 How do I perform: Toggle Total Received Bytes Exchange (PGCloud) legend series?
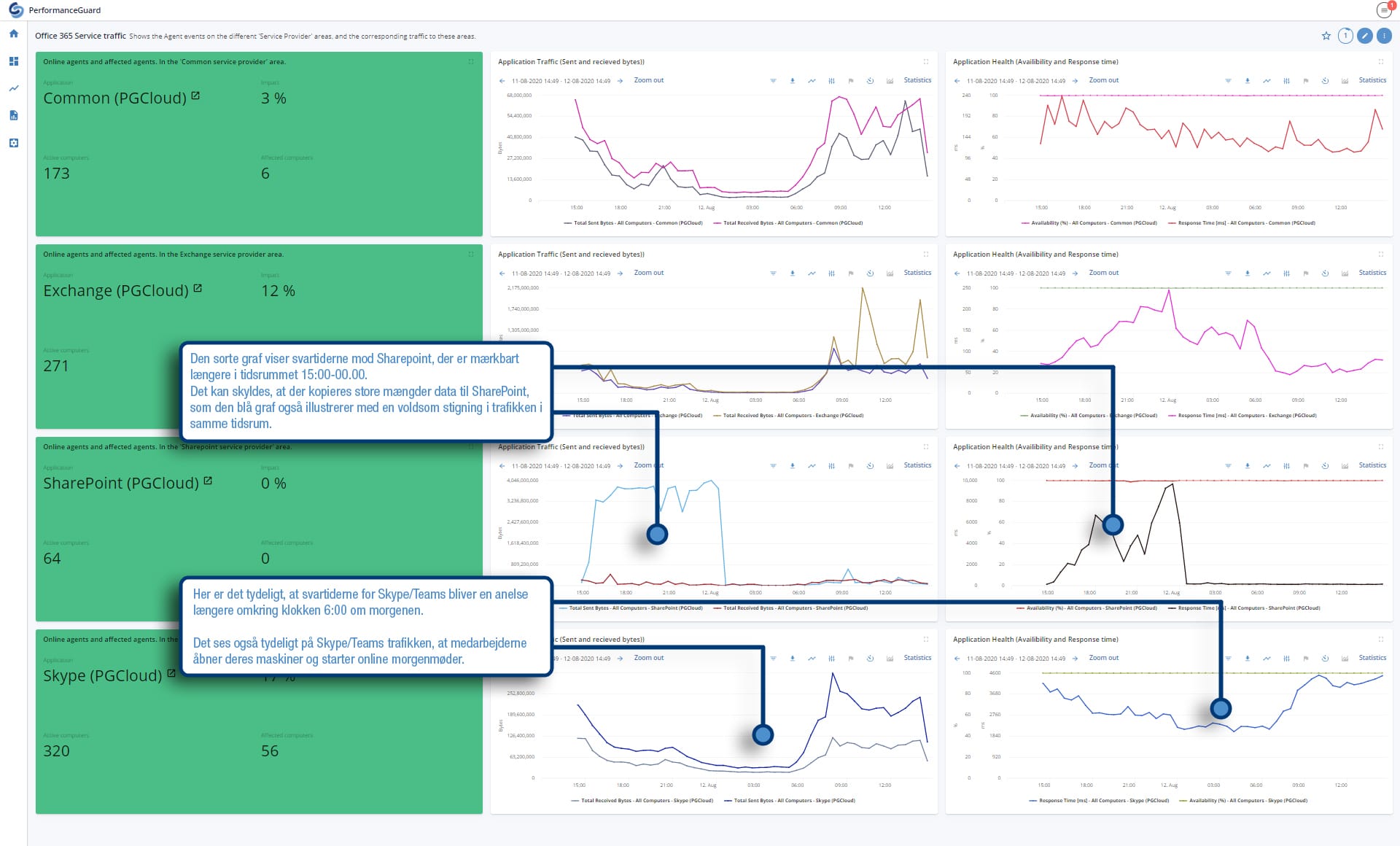click(787, 416)
